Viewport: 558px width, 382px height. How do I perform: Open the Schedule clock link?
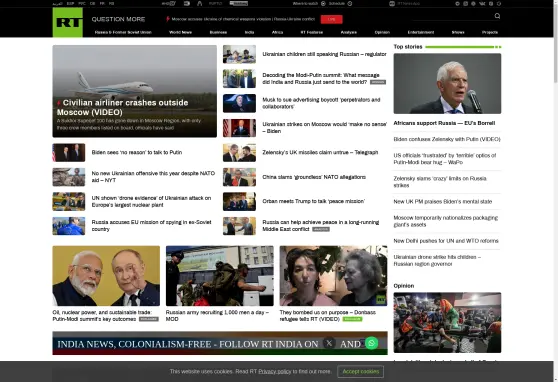(x=340, y=4)
